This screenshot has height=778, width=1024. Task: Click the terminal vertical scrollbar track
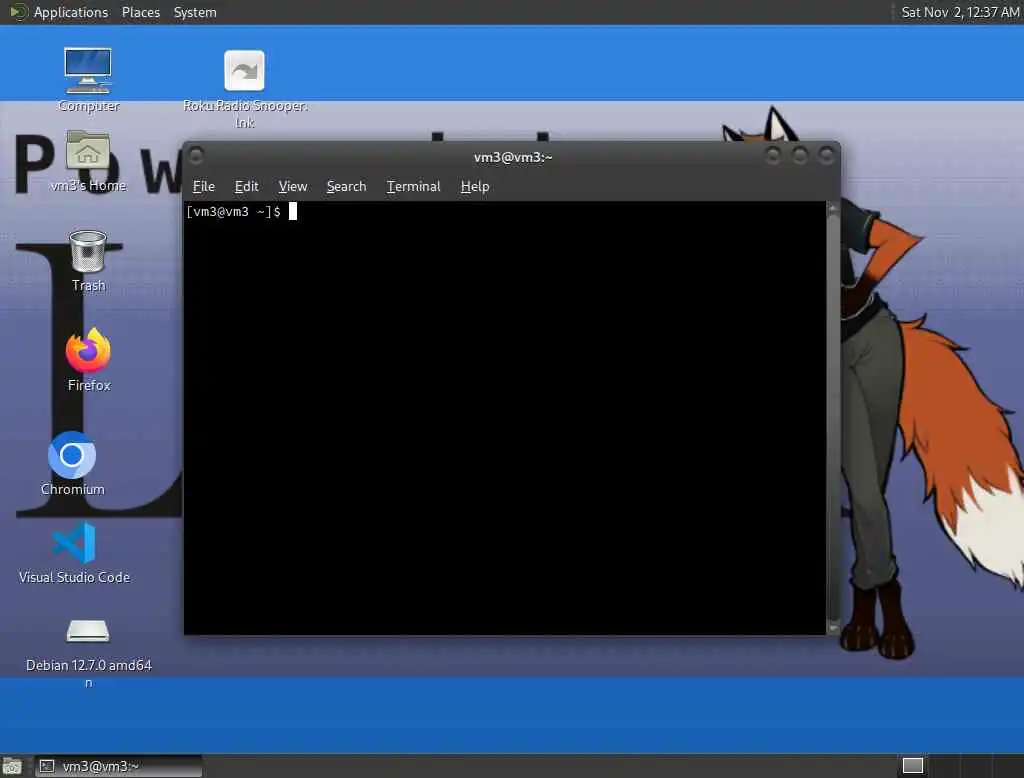pos(833,418)
